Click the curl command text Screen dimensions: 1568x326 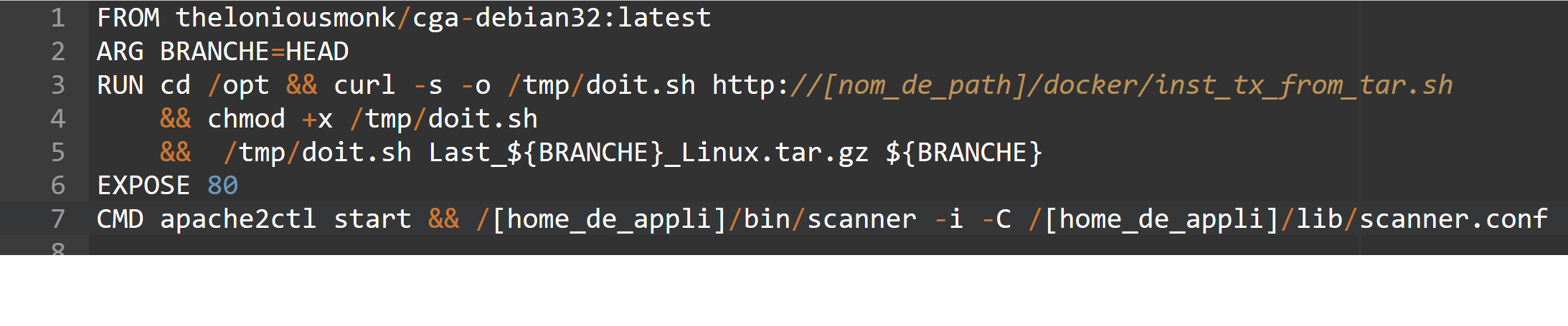pos(364,85)
